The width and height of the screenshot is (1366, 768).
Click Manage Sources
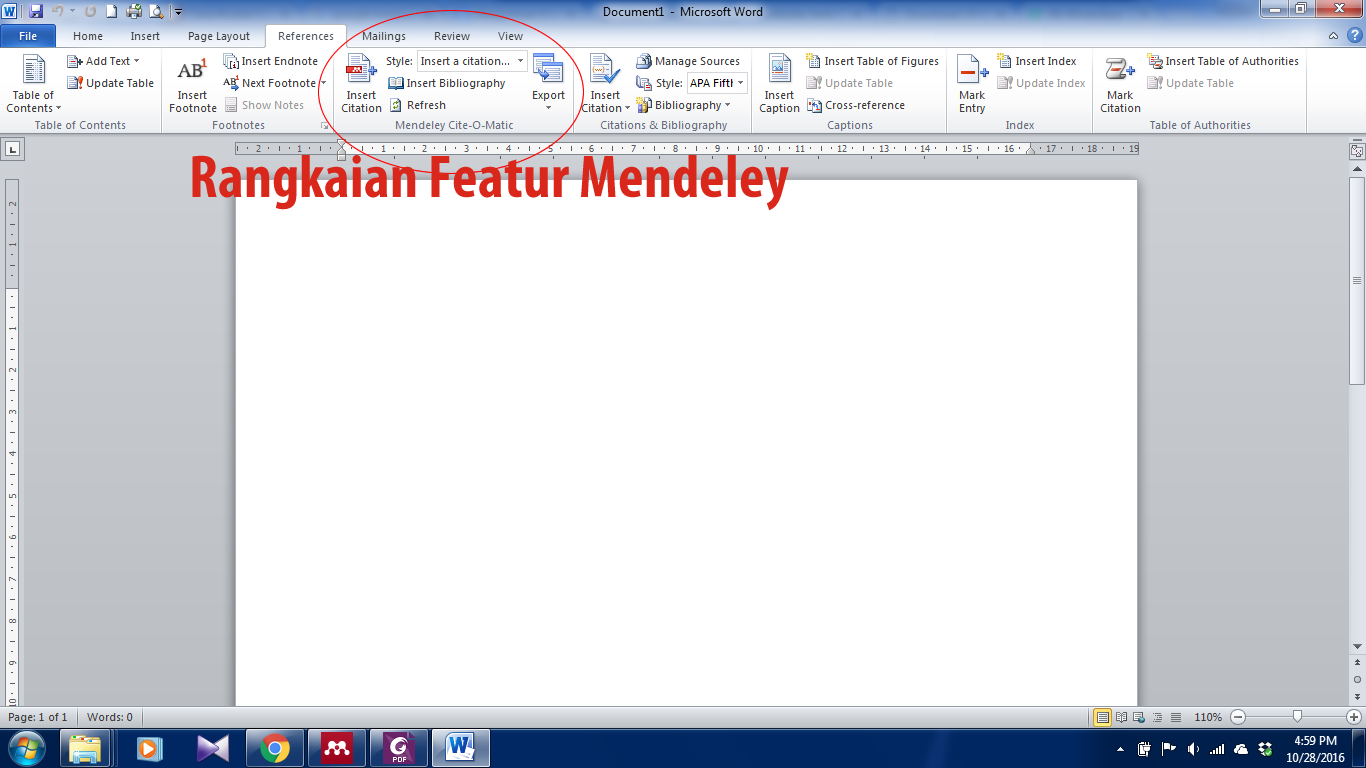click(x=688, y=61)
